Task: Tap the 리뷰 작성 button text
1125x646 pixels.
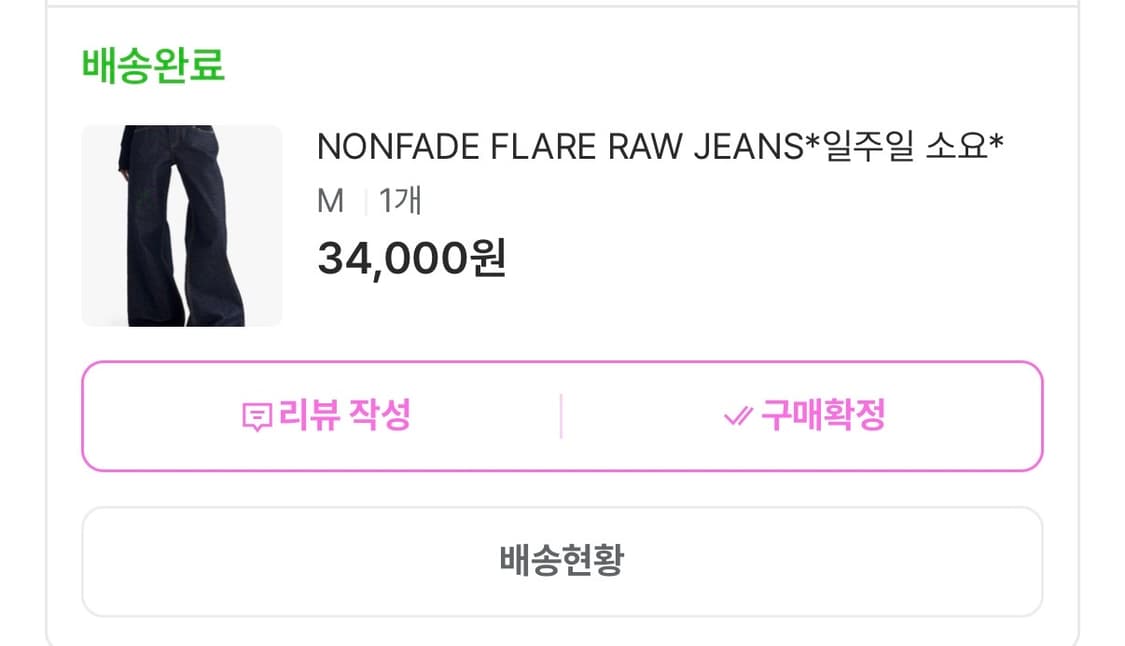Action: 344,415
